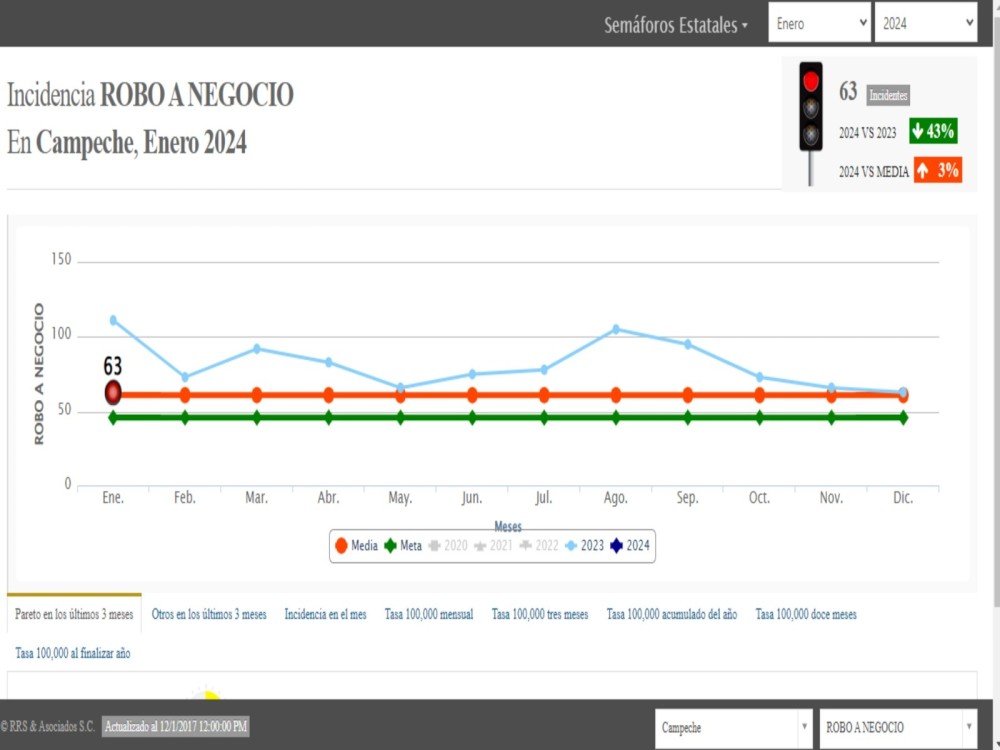Click Tasa 100,000 al finalizar año link
Image resolution: width=1000 pixels, height=750 pixels.
pyautogui.click(x=73, y=653)
